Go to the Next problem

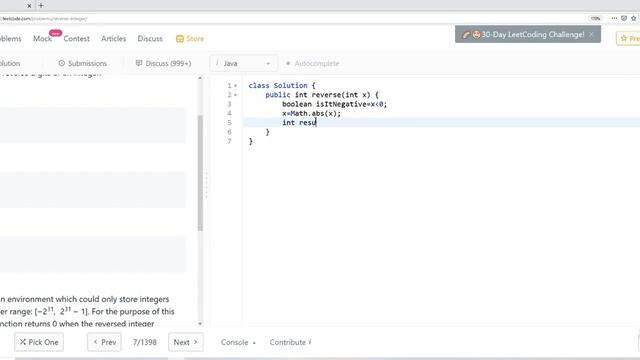[x=186, y=342]
